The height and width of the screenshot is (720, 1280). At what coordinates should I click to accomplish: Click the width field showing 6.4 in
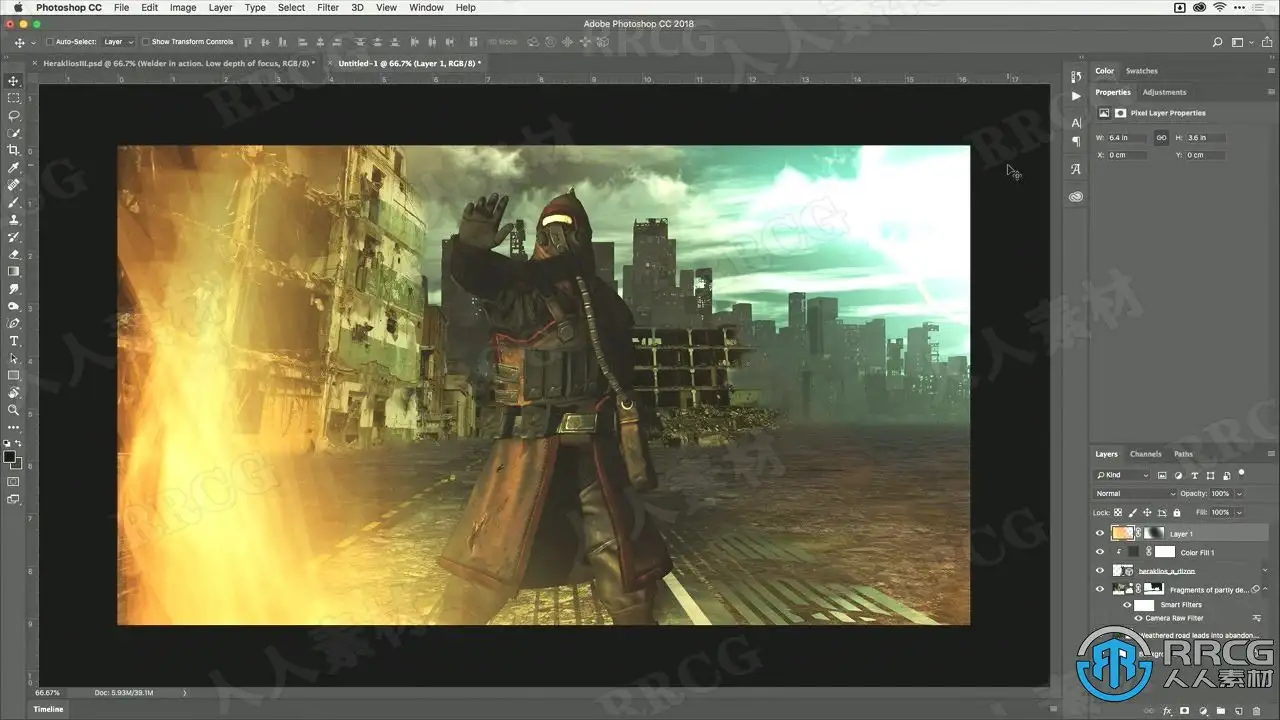(1129, 138)
